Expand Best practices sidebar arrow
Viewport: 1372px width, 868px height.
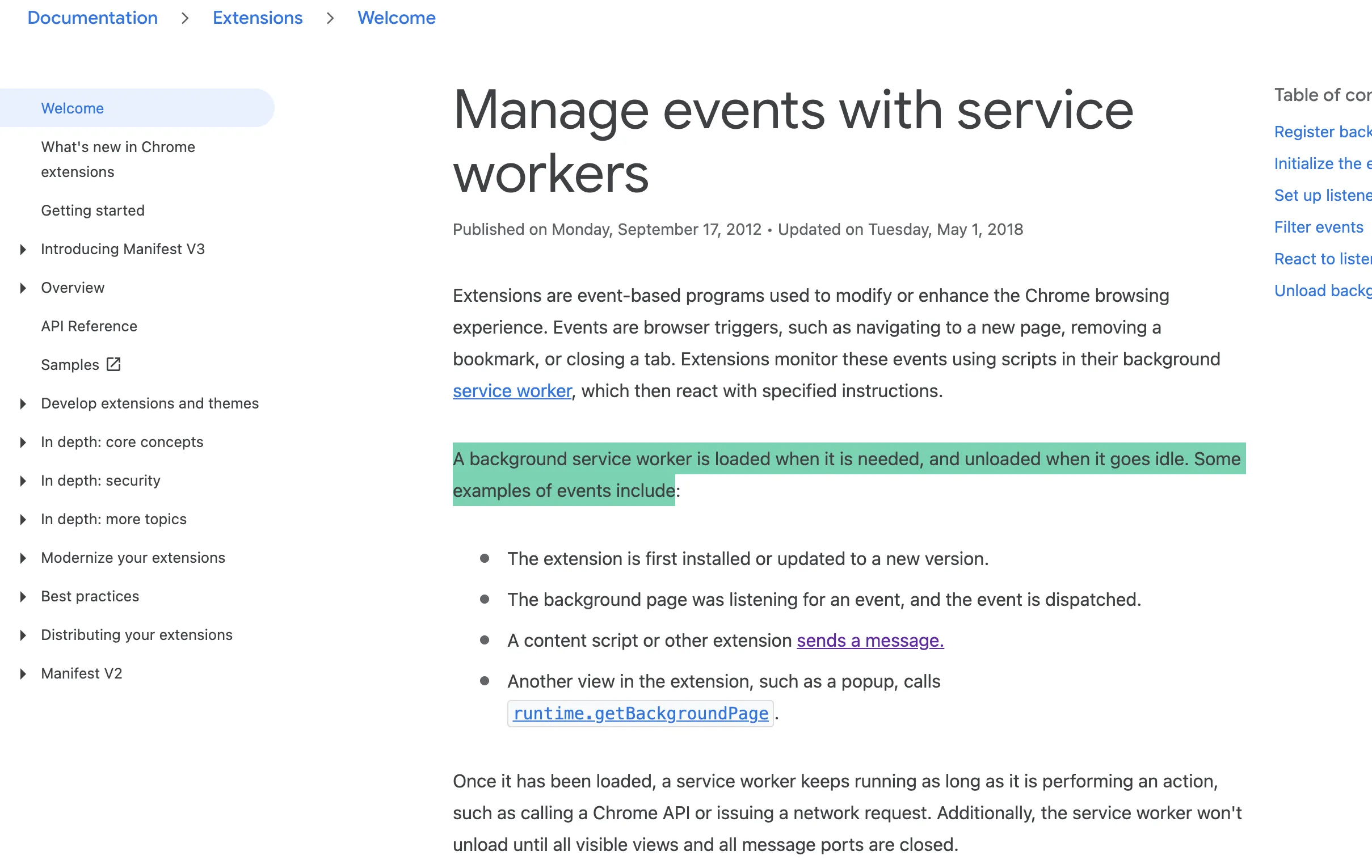pos(23,596)
